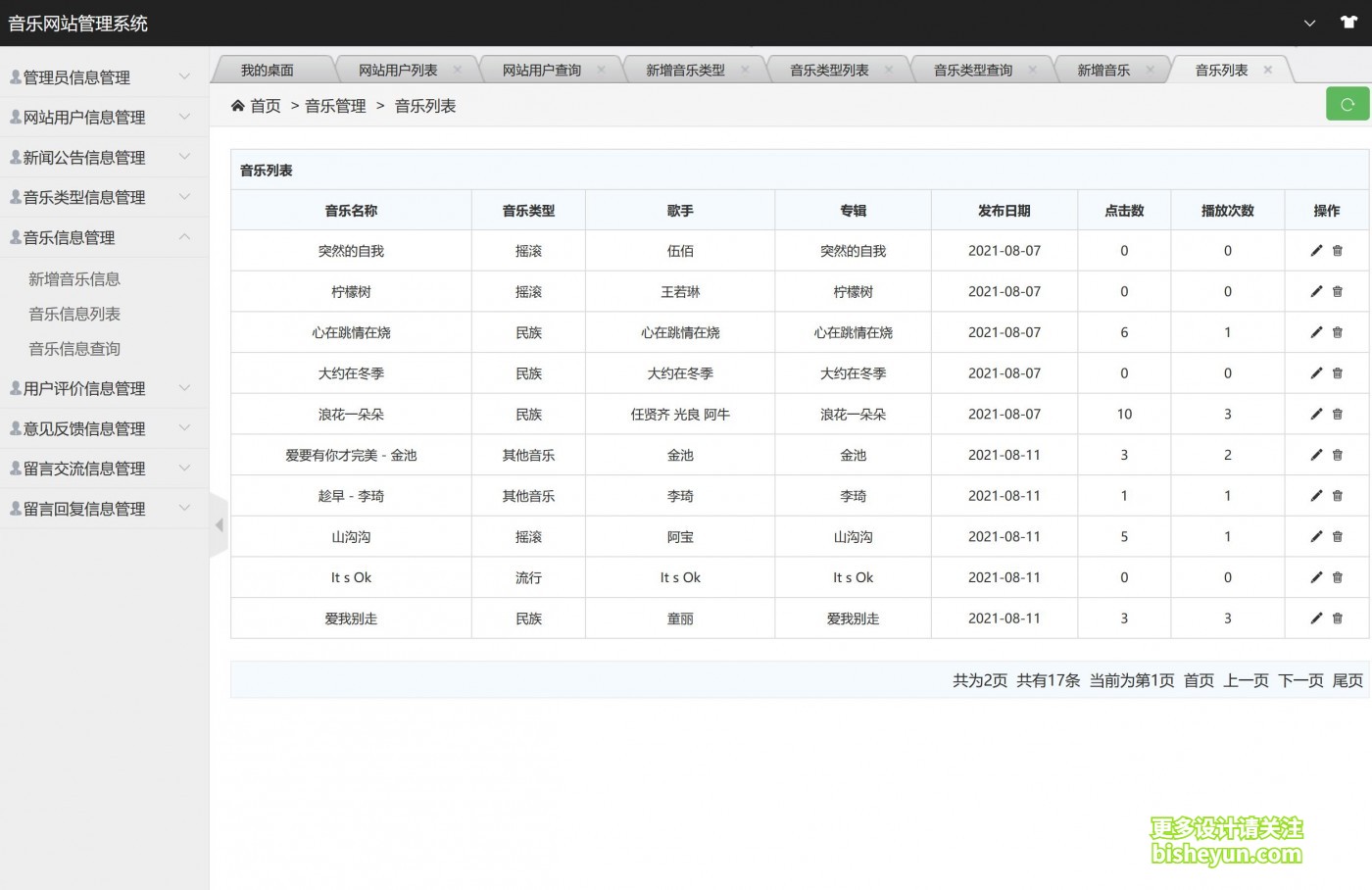
Task: Edit the It s Ok music row
Action: (1316, 577)
